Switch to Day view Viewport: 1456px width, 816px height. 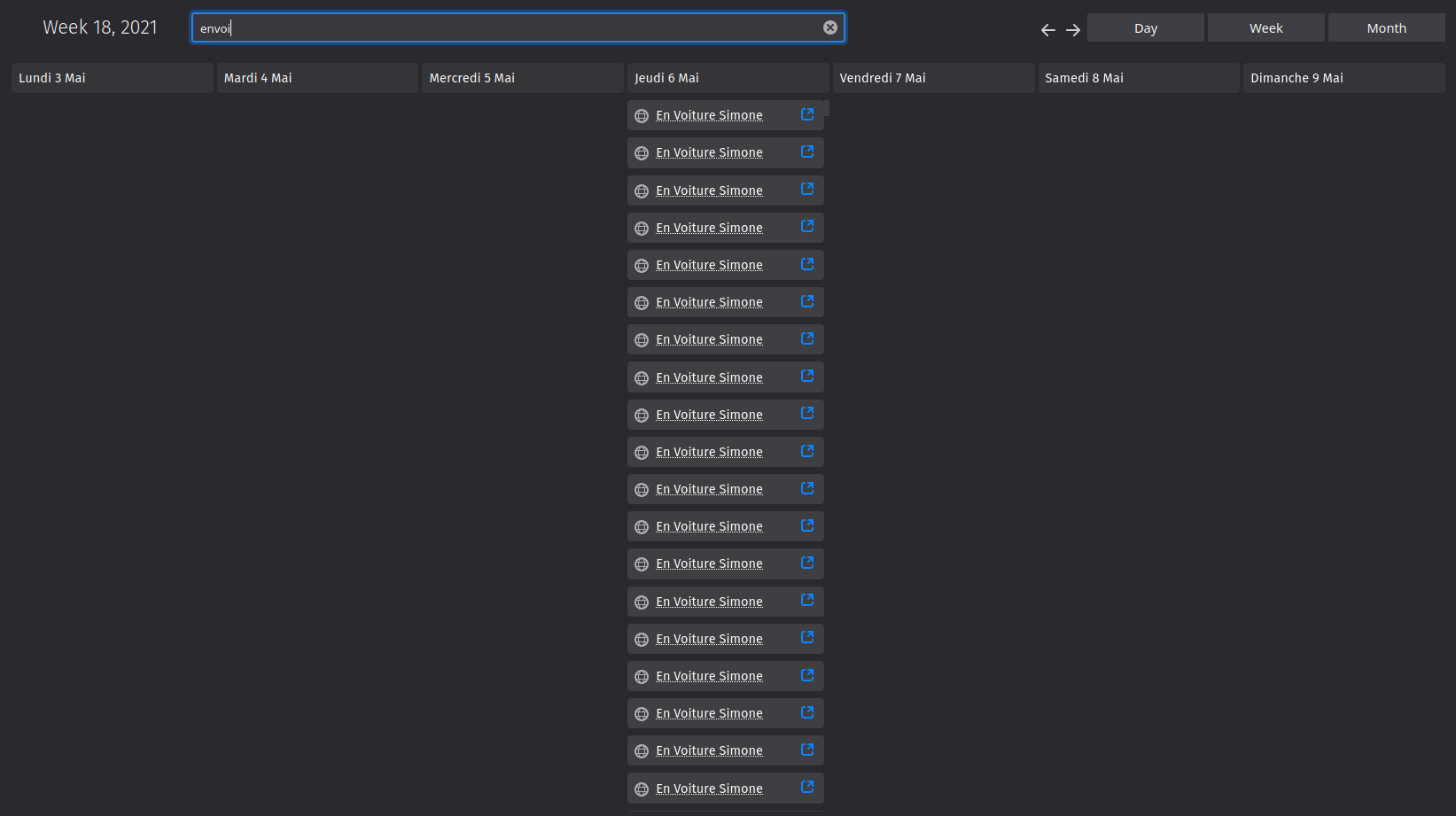pos(1145,28)
